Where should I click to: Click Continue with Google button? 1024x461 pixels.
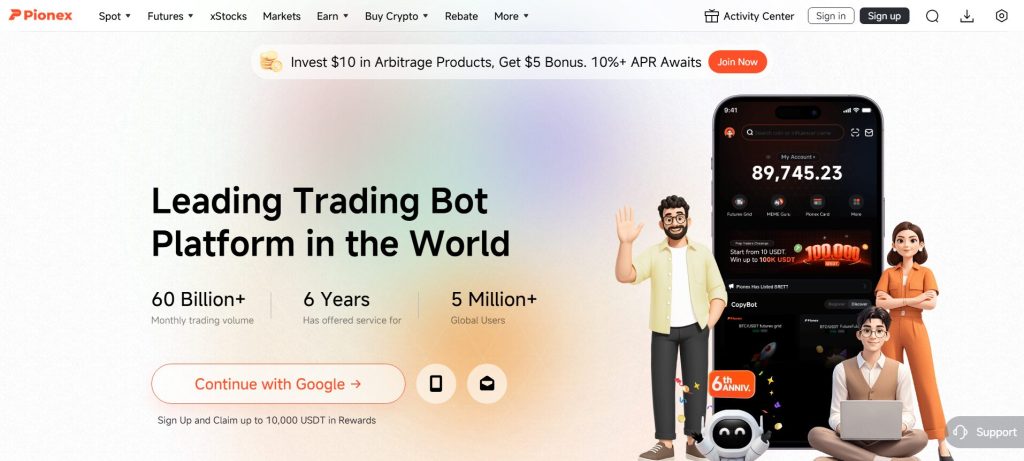pos(278,384)
